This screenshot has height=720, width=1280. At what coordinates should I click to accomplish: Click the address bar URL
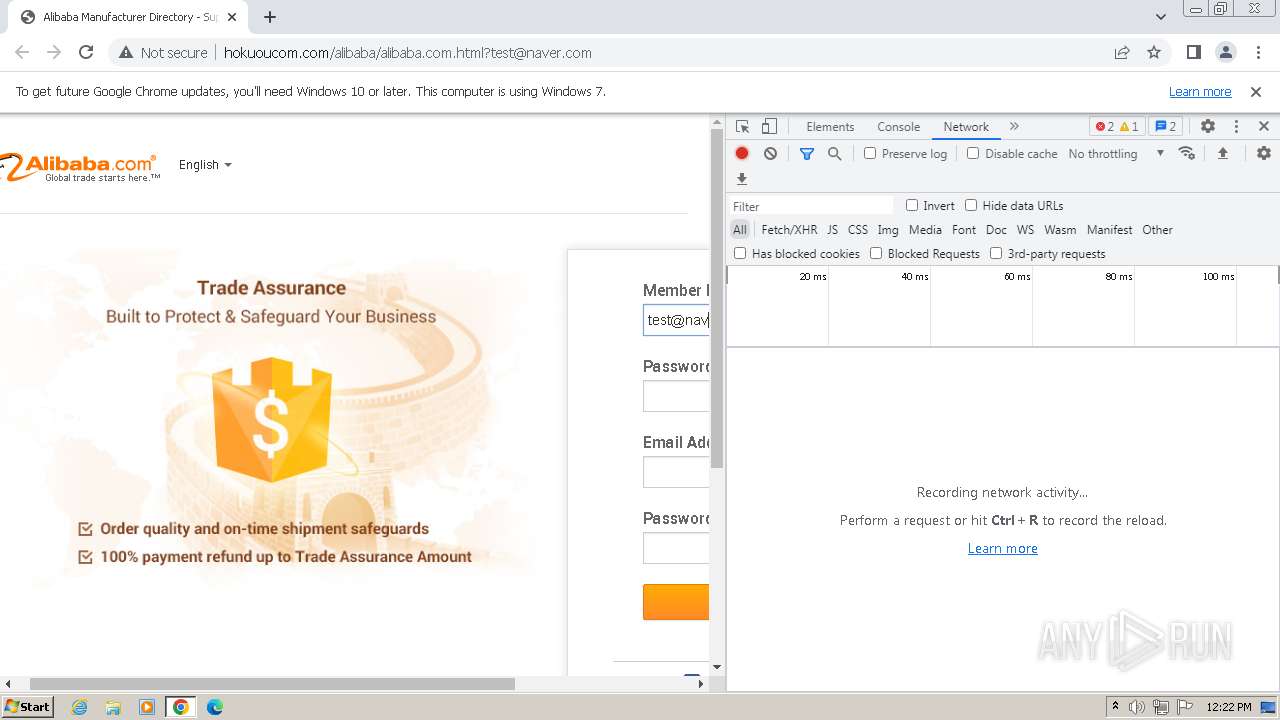point(408,52)
